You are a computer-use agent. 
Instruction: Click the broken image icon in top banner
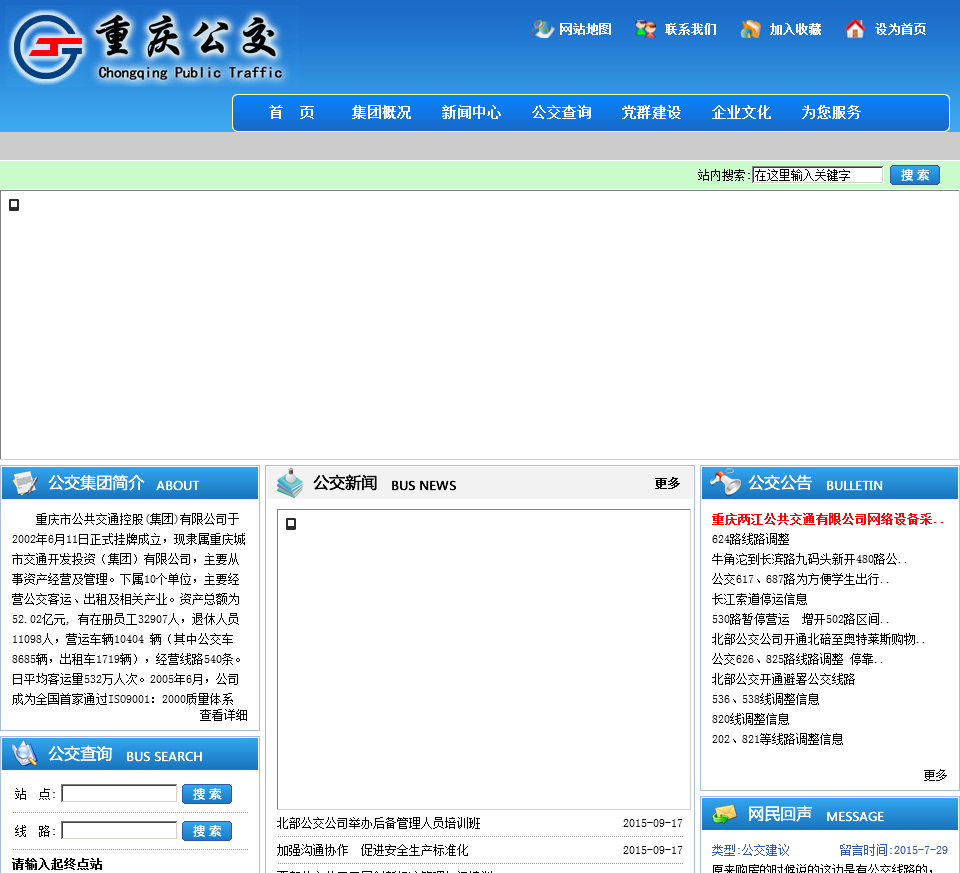pos(14,205)
